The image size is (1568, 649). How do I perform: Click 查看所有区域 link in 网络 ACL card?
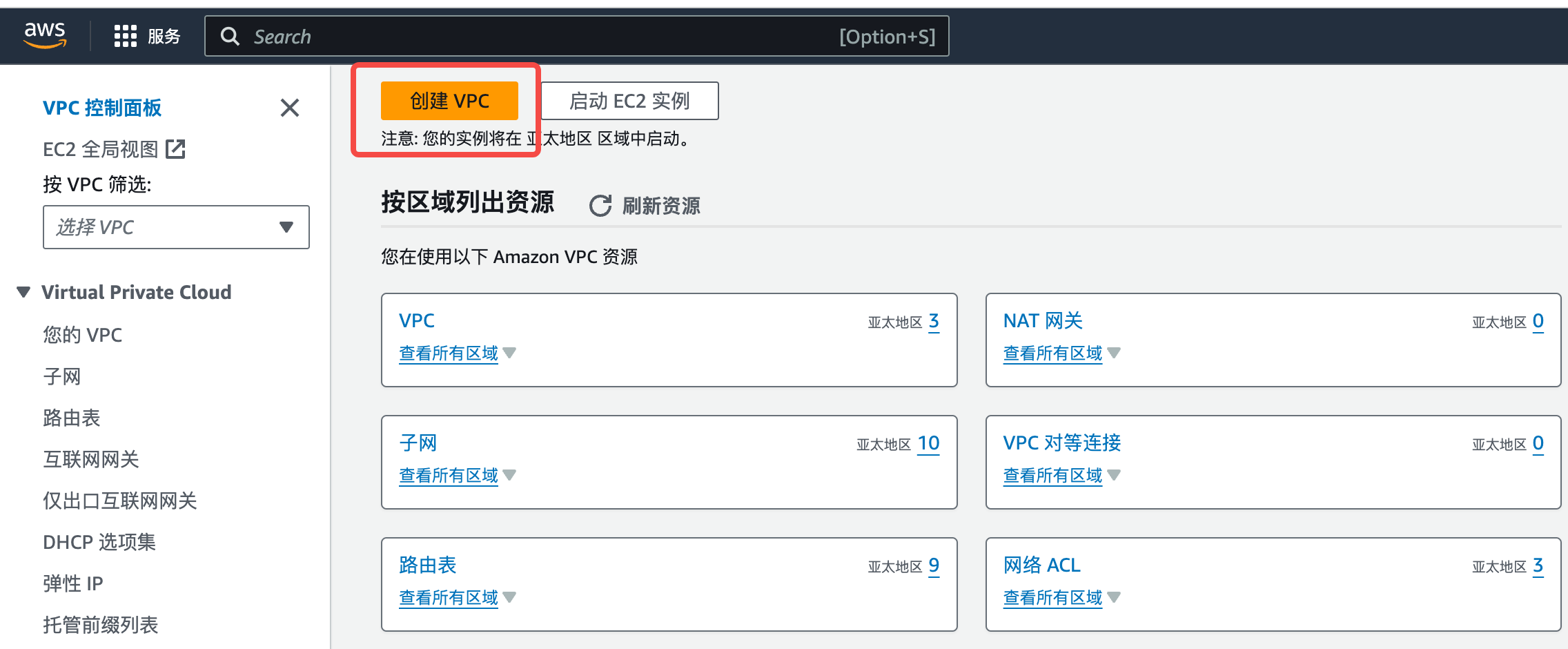pos(1053,598)
